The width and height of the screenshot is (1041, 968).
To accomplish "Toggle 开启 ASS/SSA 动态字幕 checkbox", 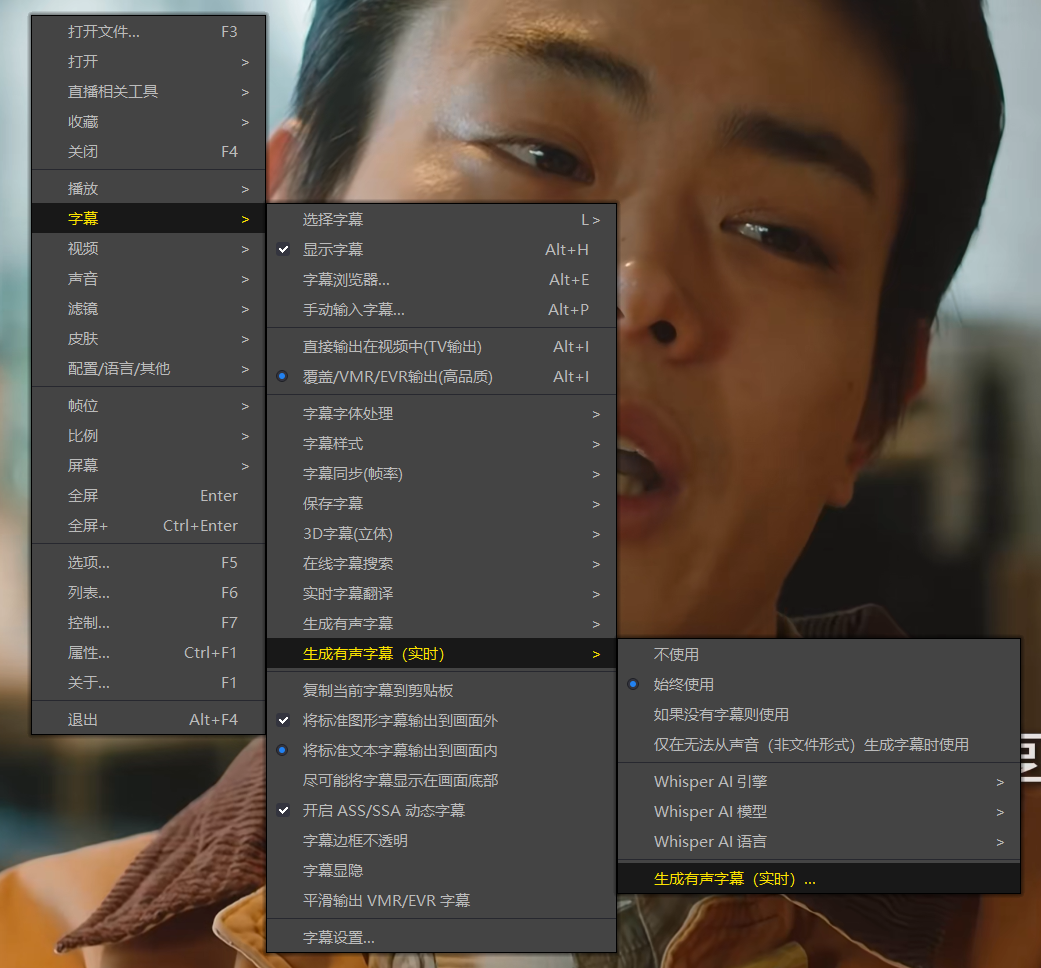I will pos(441,811).
